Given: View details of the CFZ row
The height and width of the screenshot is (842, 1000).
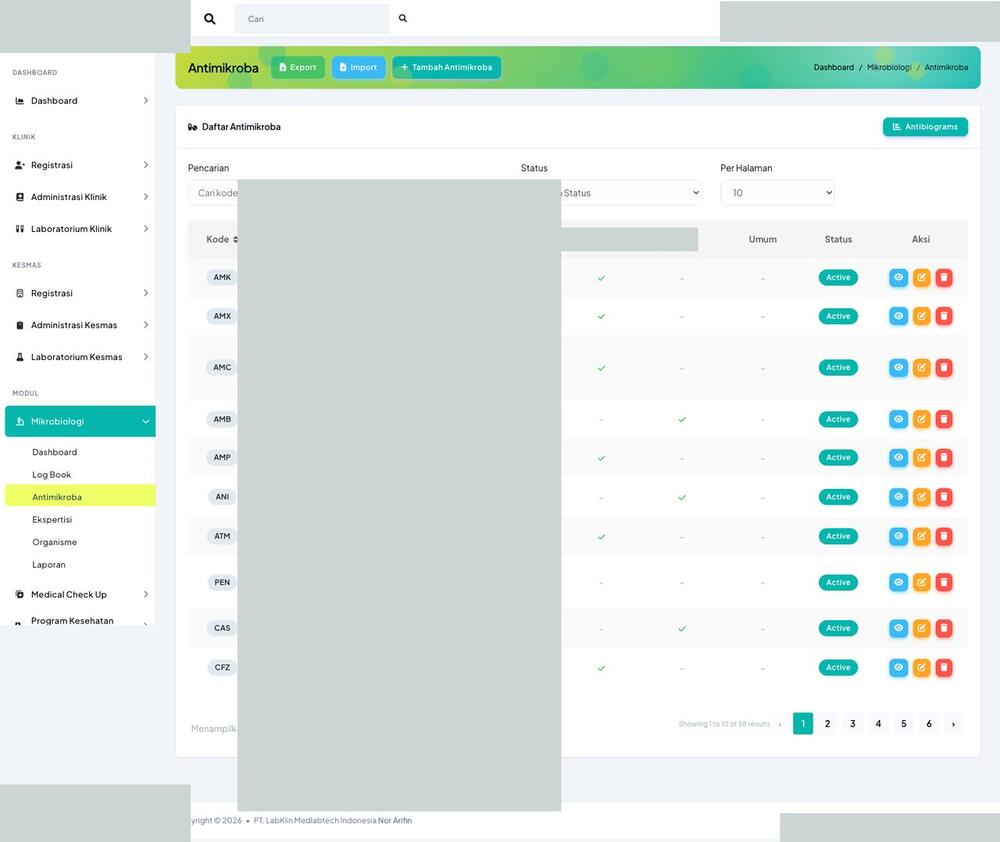Looking at the screenshot, I should coord(898,668).
